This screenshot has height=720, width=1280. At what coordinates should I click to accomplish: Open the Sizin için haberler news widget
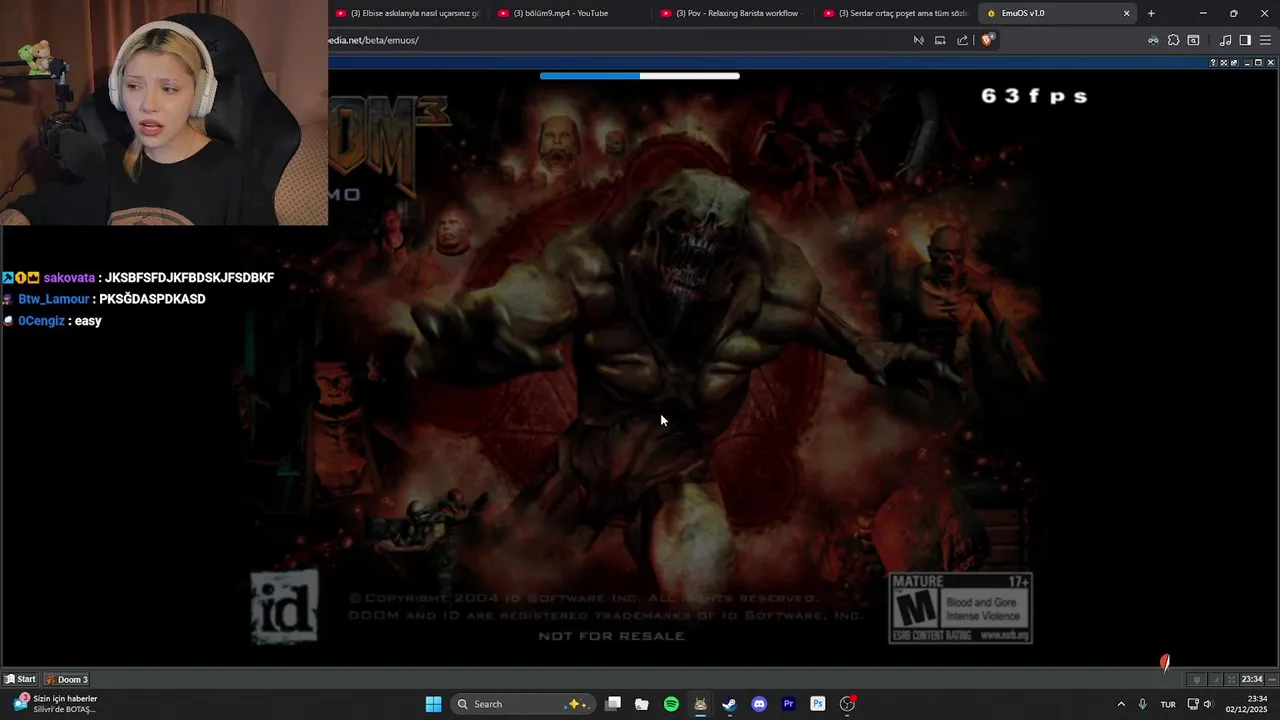tap(55, 704)
